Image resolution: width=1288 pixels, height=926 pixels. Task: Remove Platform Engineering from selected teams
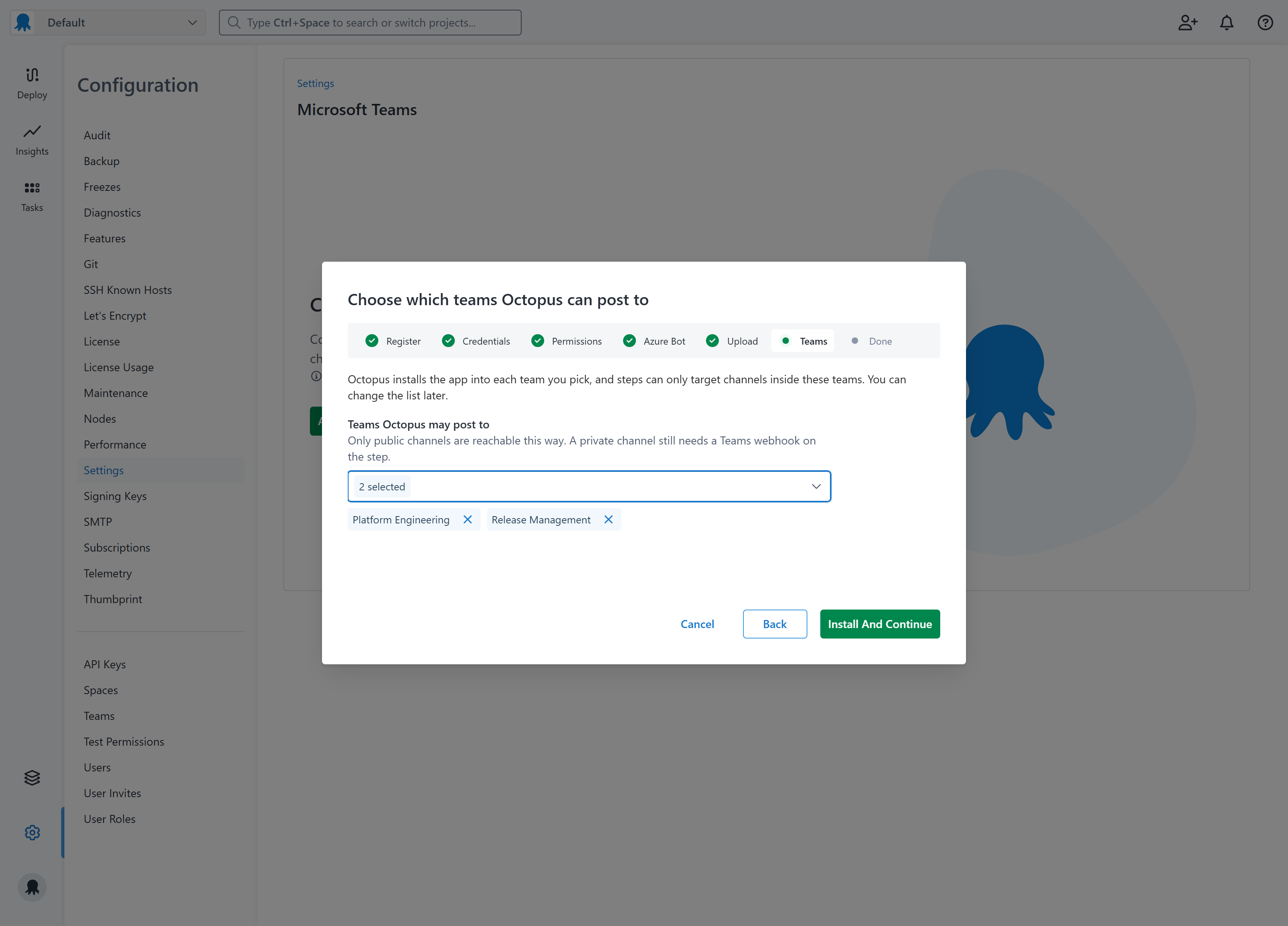pos(467,520)
